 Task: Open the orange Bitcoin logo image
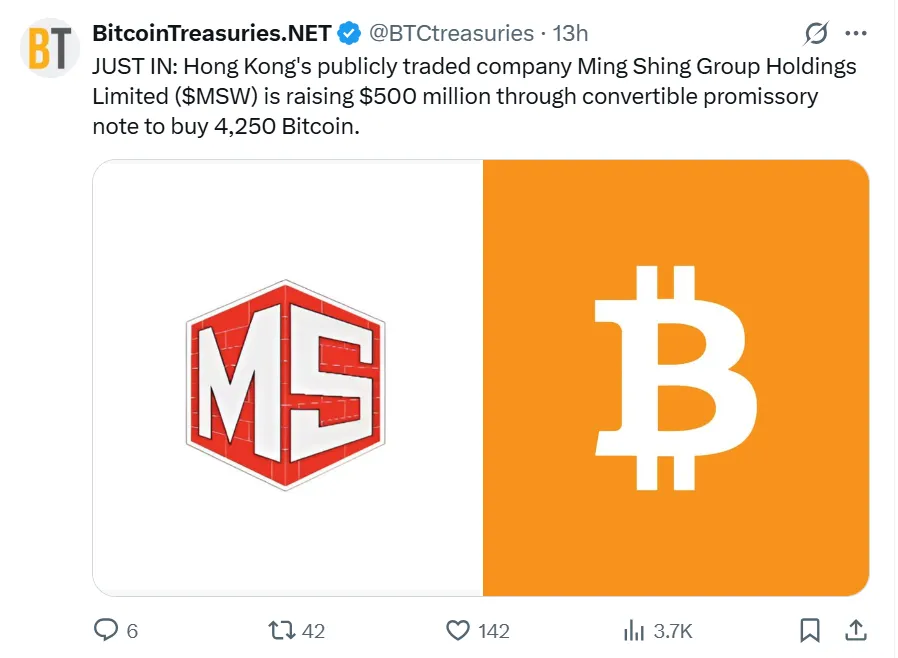676,378
